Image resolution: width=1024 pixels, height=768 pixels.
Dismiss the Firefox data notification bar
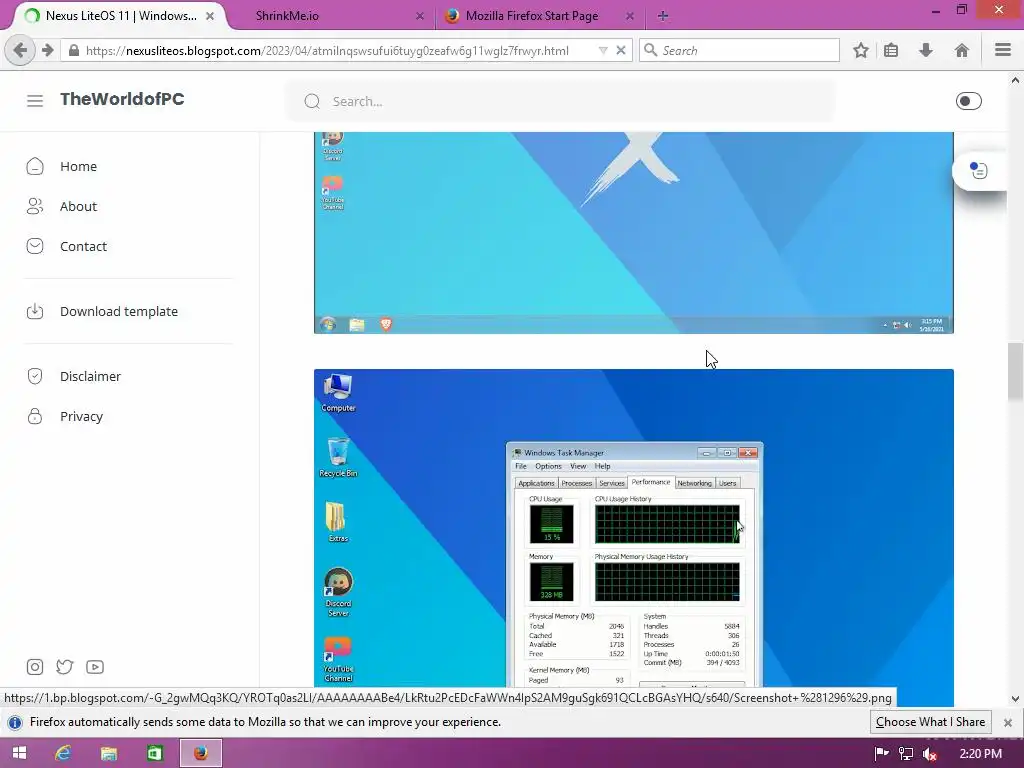pos(1008,722)
